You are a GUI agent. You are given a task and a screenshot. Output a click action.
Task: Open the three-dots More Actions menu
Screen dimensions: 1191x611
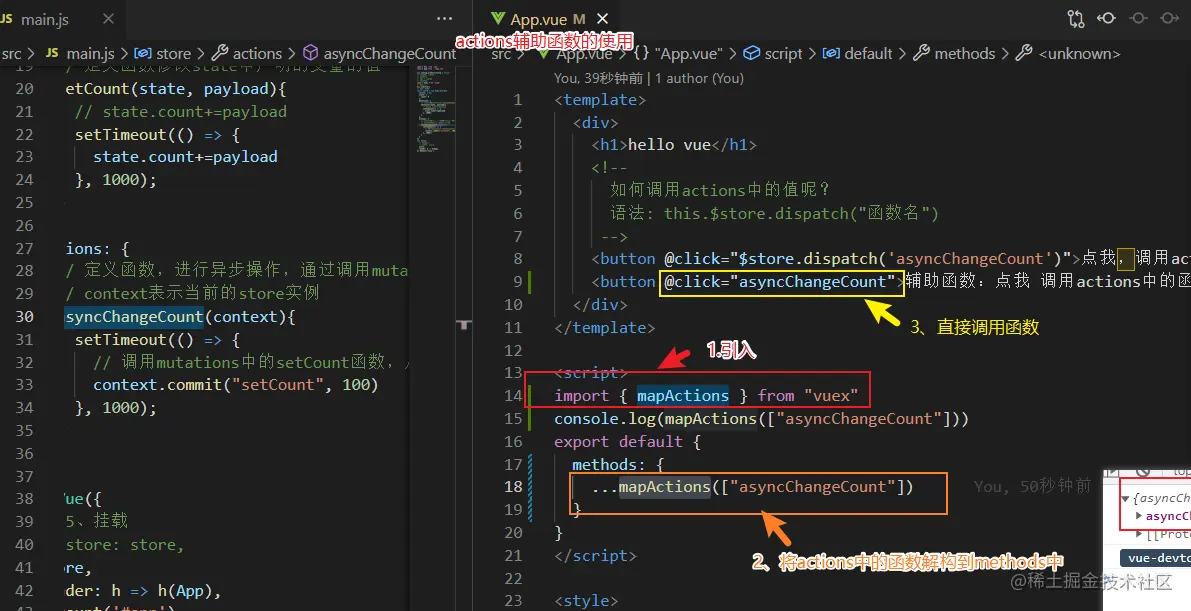point(444,19)
